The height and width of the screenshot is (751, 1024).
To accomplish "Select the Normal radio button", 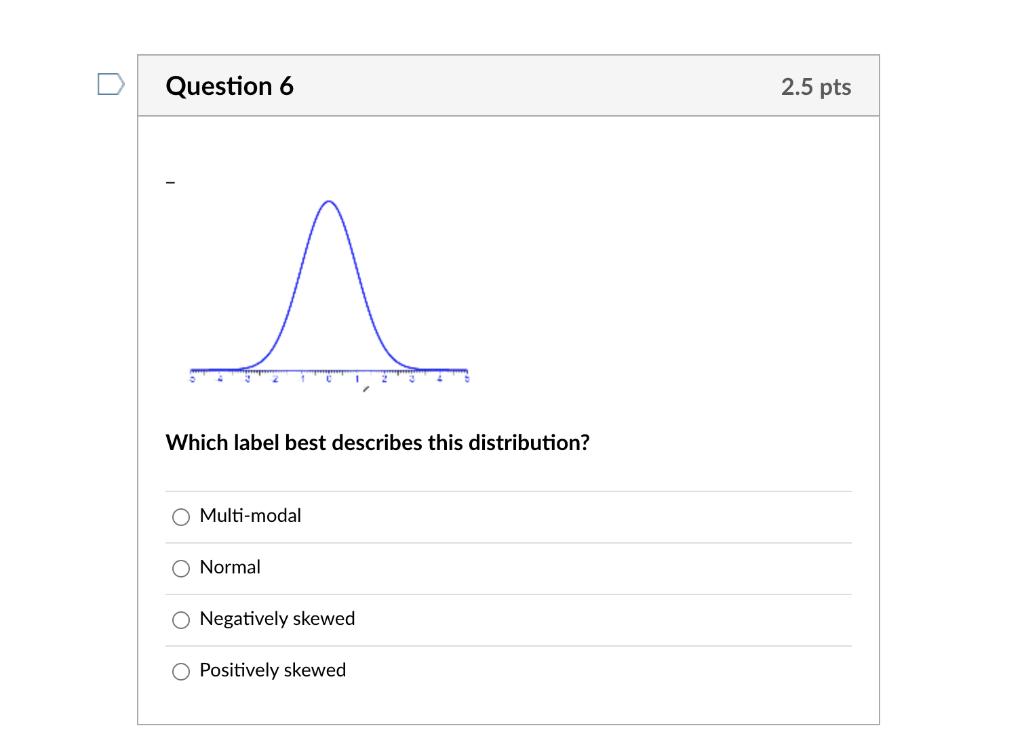I will (180, 568).
